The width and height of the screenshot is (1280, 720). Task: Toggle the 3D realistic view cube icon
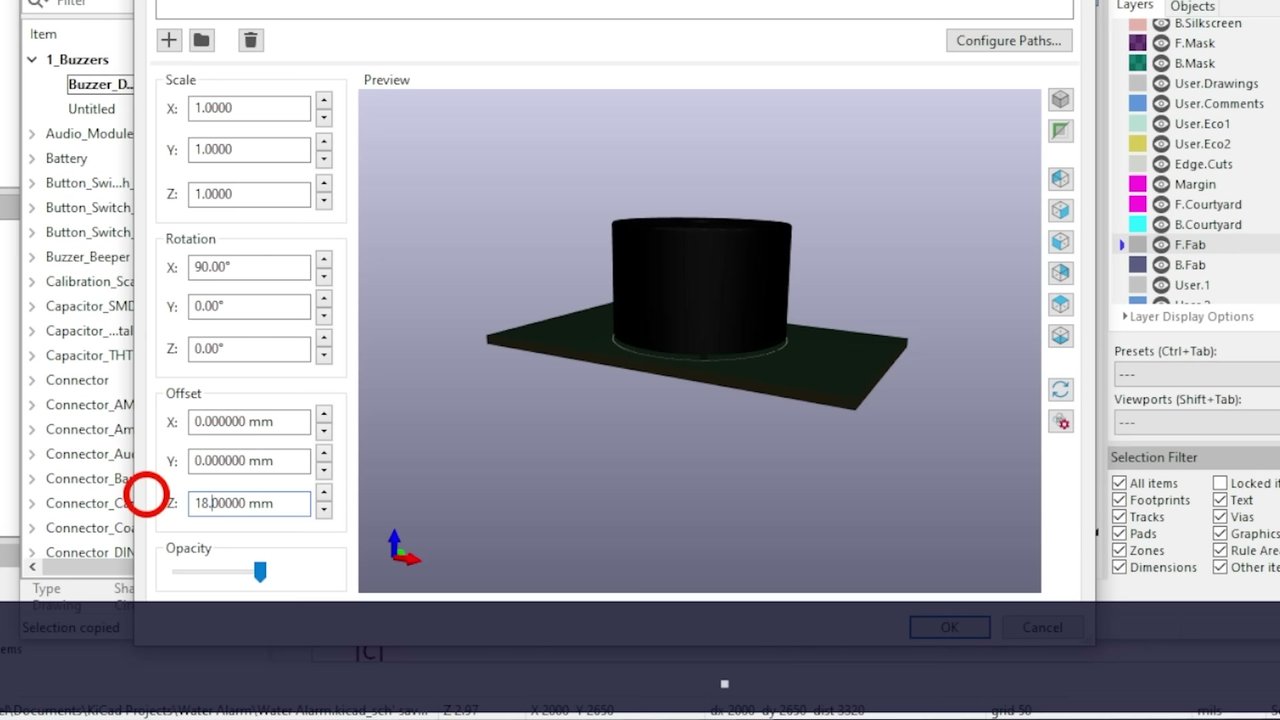1060,99
